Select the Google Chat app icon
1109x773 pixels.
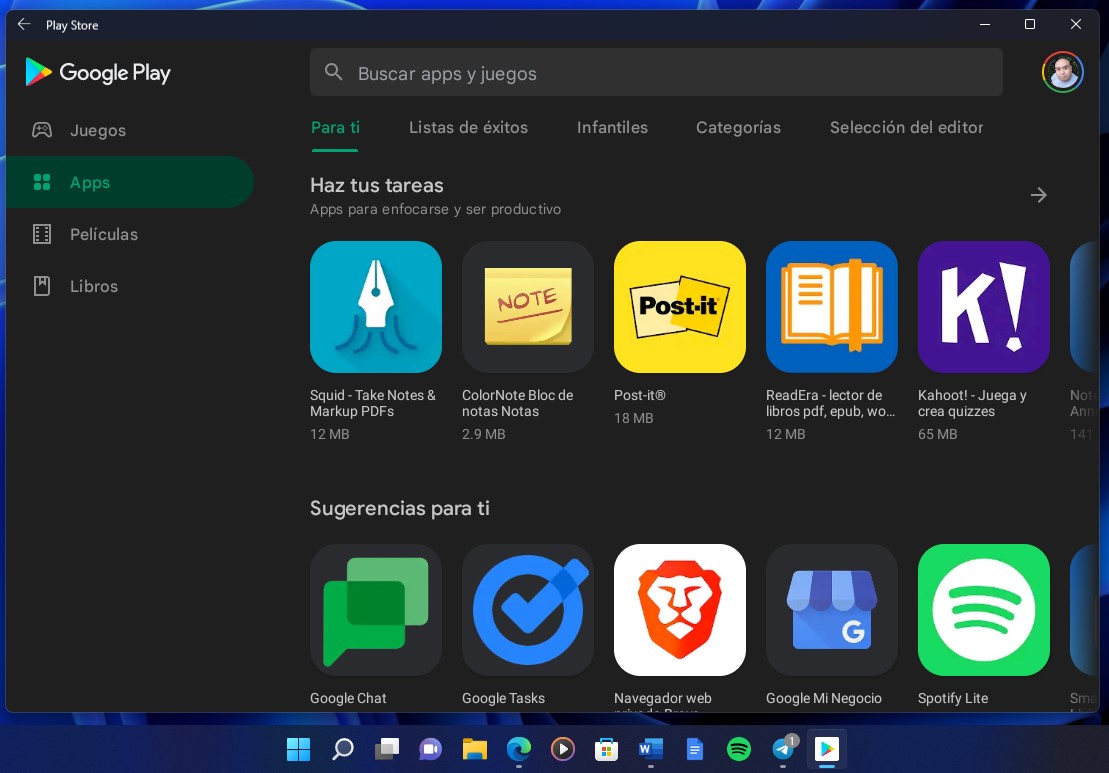click(375, 610)
